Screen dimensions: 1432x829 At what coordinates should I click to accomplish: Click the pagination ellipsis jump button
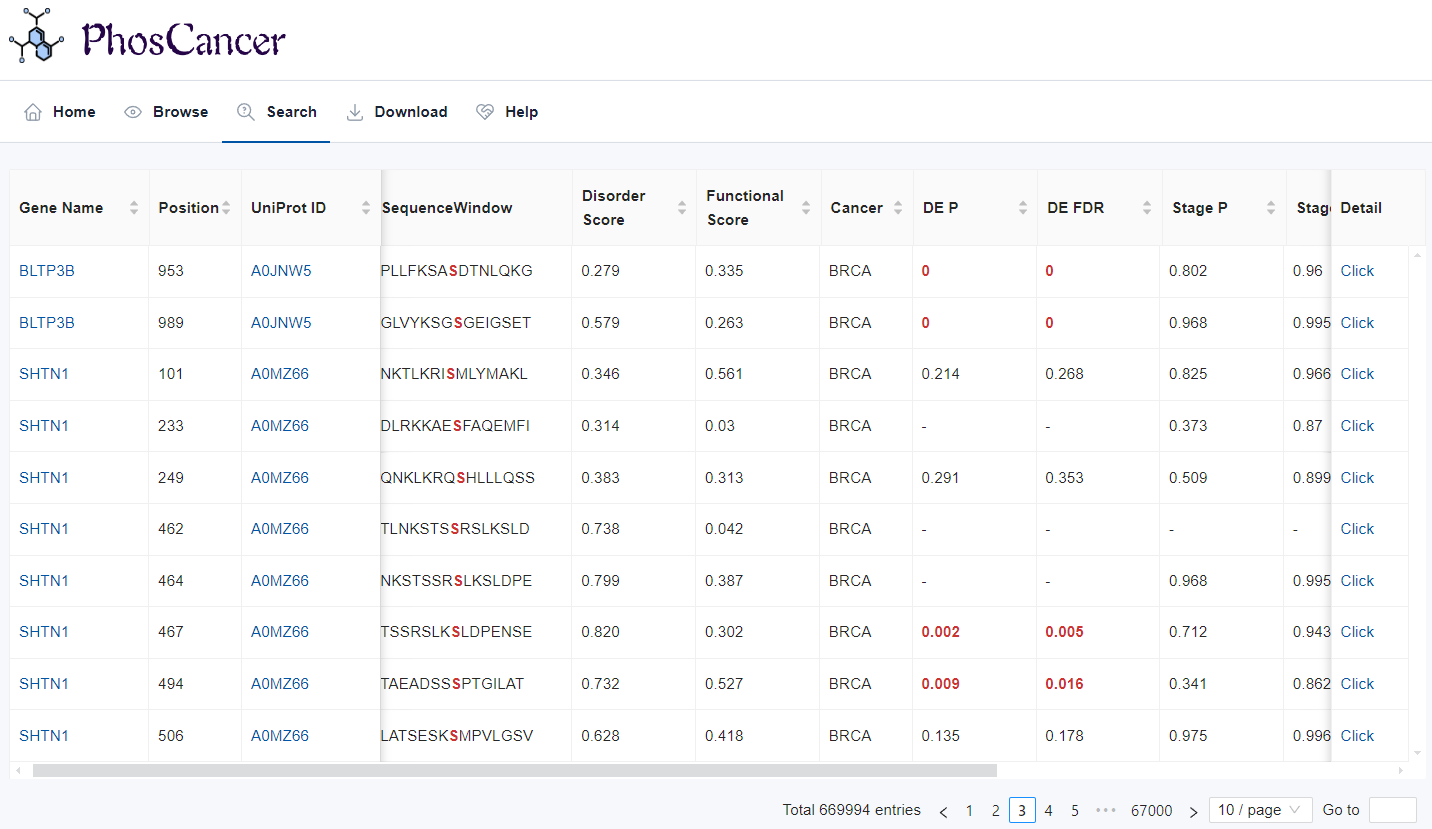point(1105,810)
